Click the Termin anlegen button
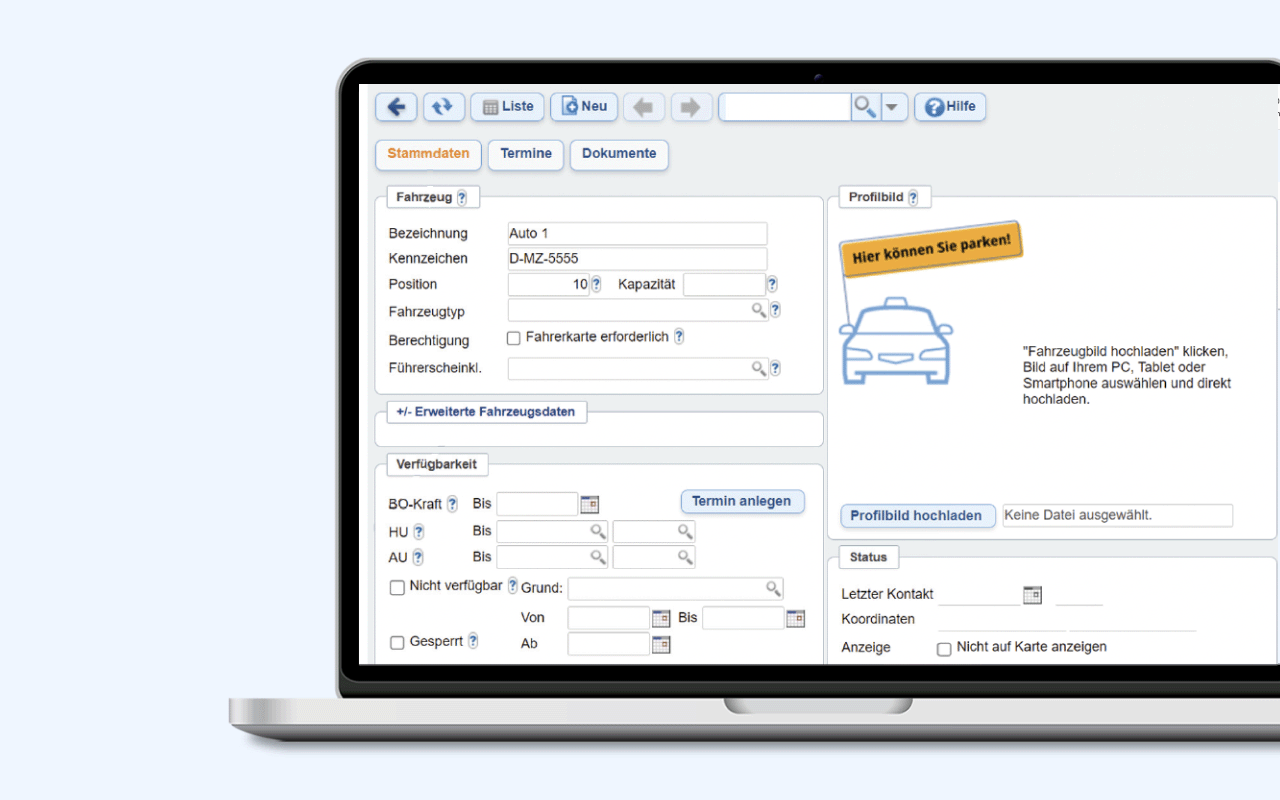 click(742, 502)
